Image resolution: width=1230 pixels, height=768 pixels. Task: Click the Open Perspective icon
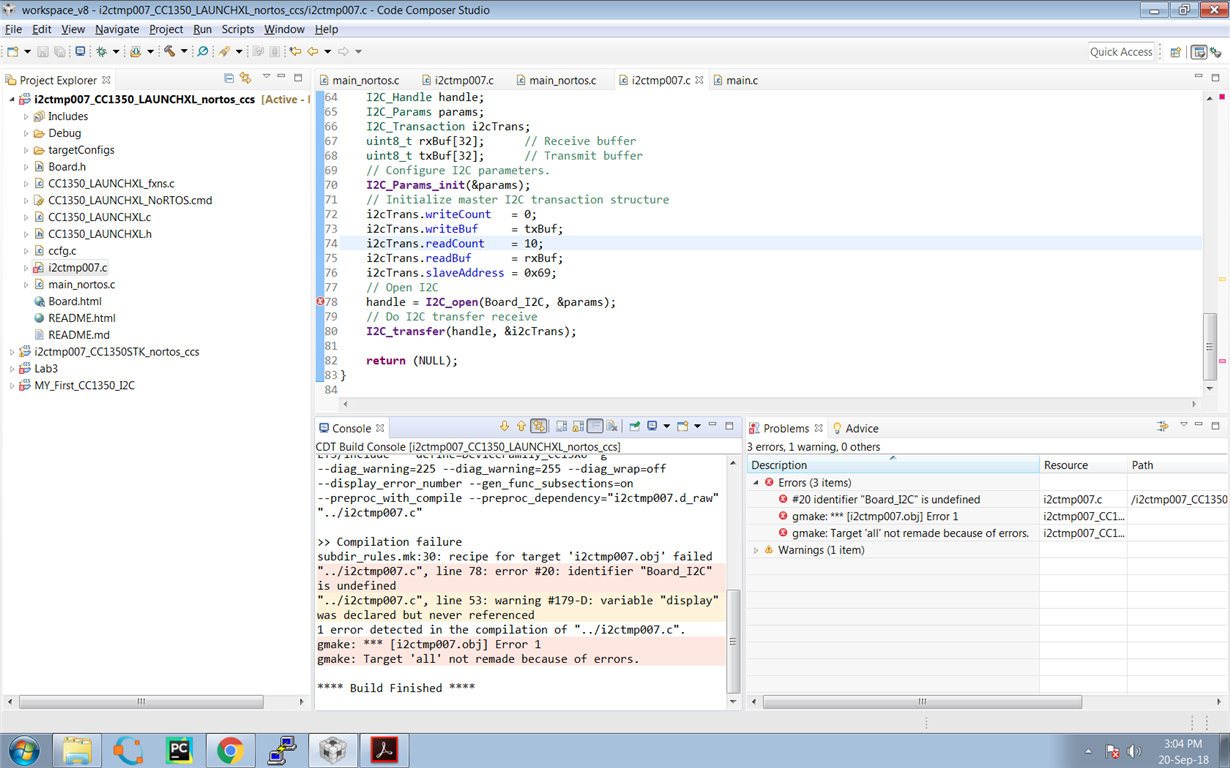click(1176, 52)
